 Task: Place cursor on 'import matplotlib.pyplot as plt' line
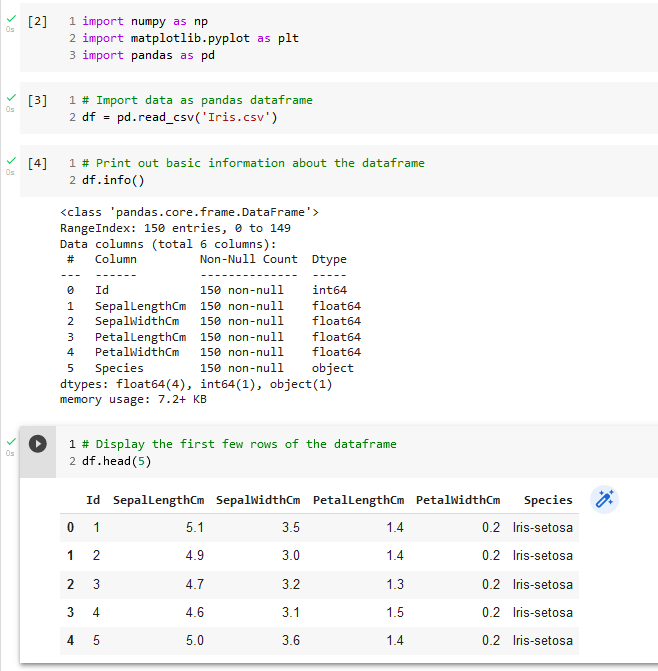tap(190, 38)
